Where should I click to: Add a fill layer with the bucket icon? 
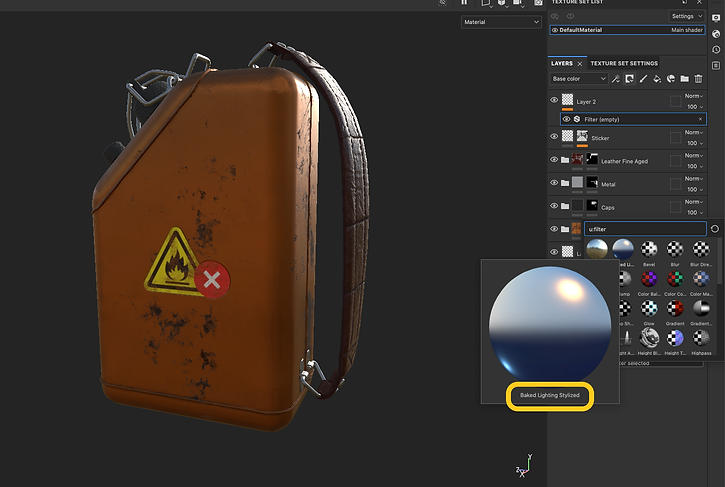(657, 79)
